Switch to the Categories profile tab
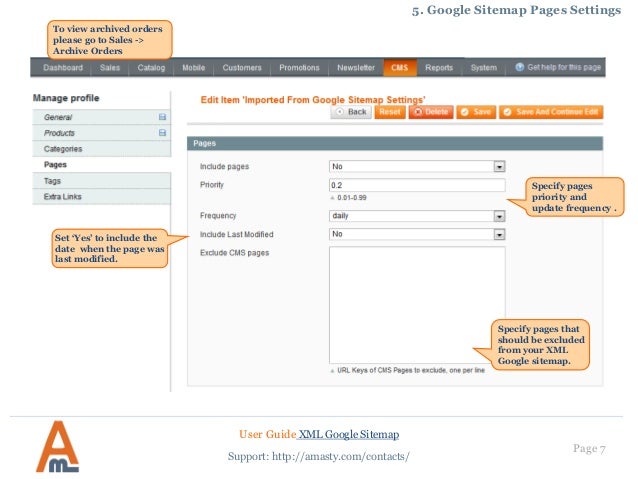The height and width of the screenshot is (479, 638). point(102,149)
